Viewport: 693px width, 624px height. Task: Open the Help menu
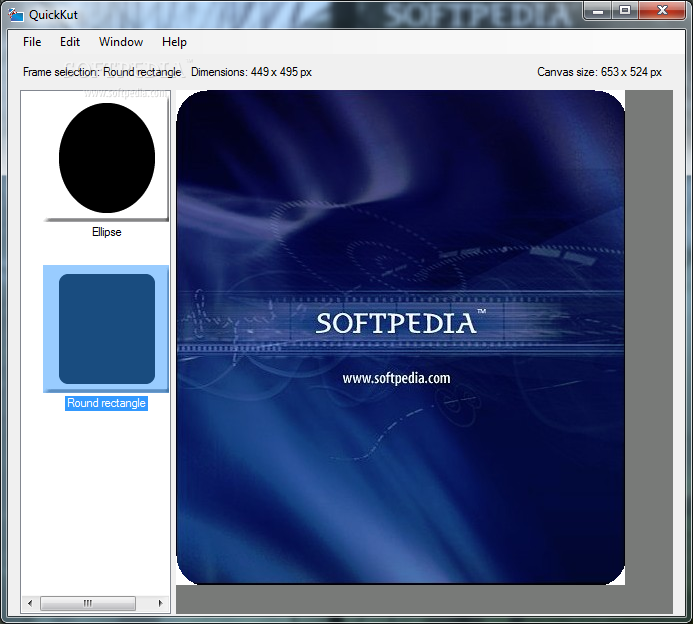(x=174, y=42)
